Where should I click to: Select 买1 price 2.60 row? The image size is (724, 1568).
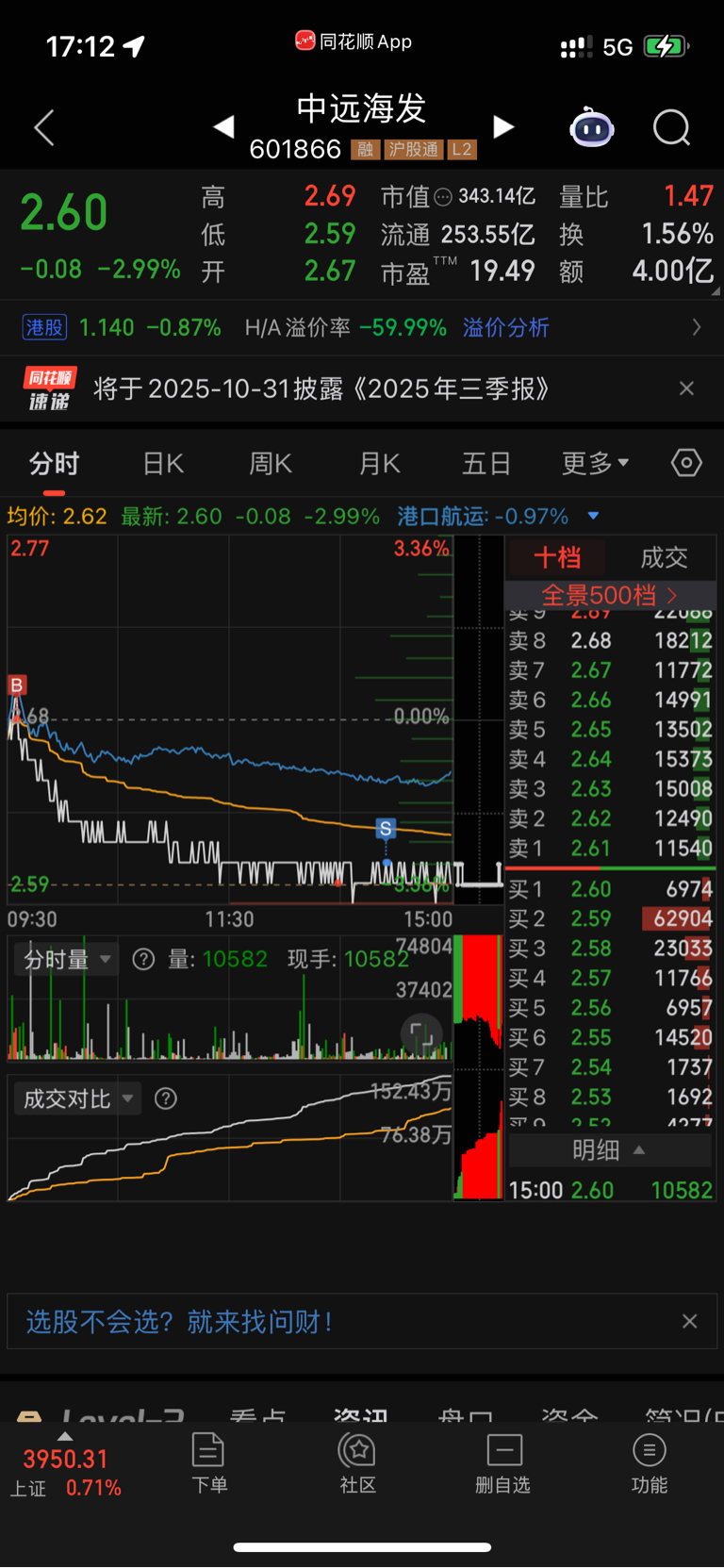610,889
